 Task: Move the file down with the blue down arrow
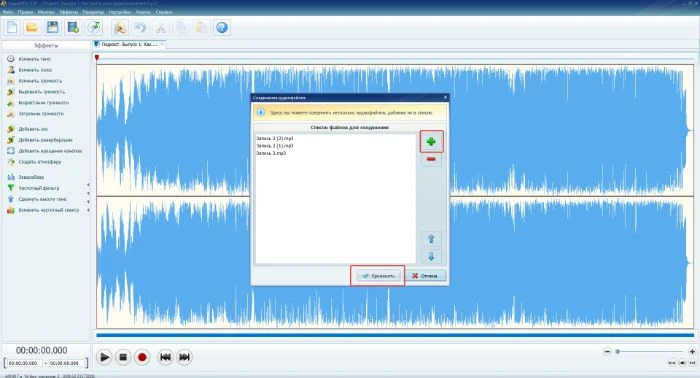coord(431,257)
